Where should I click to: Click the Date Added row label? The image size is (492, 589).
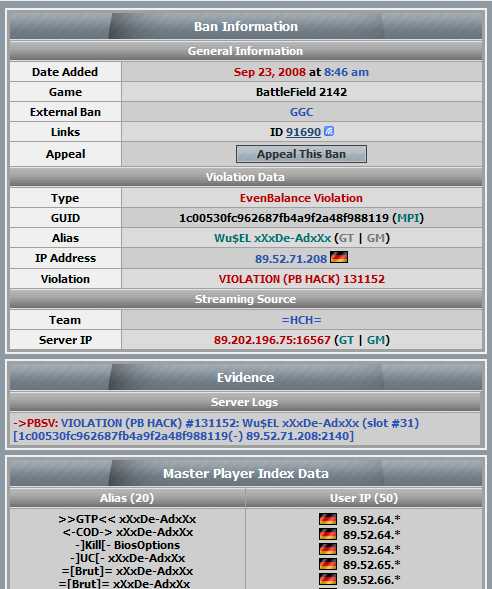point(65,72)
